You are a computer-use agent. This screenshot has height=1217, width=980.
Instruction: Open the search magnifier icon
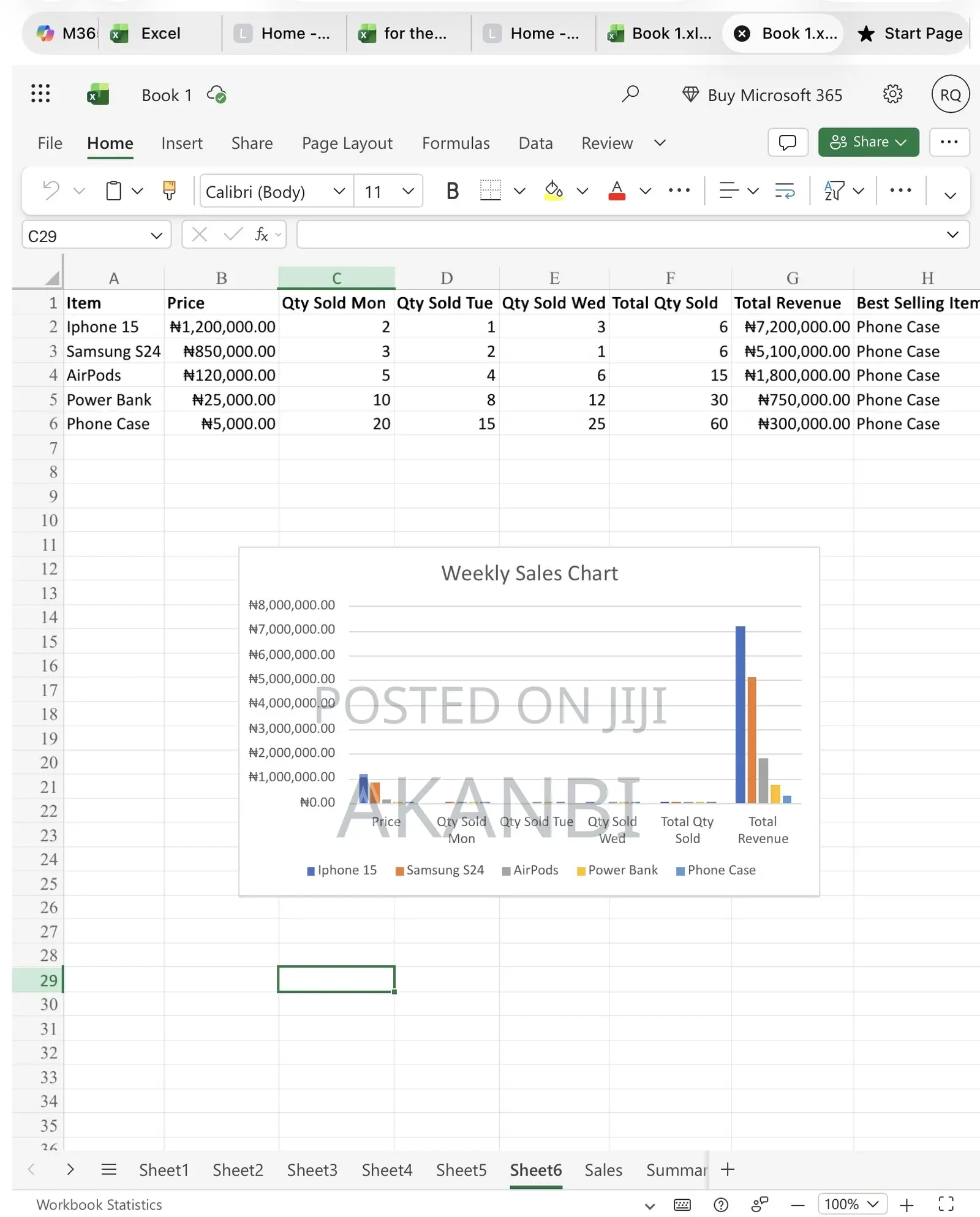(630, 94)
